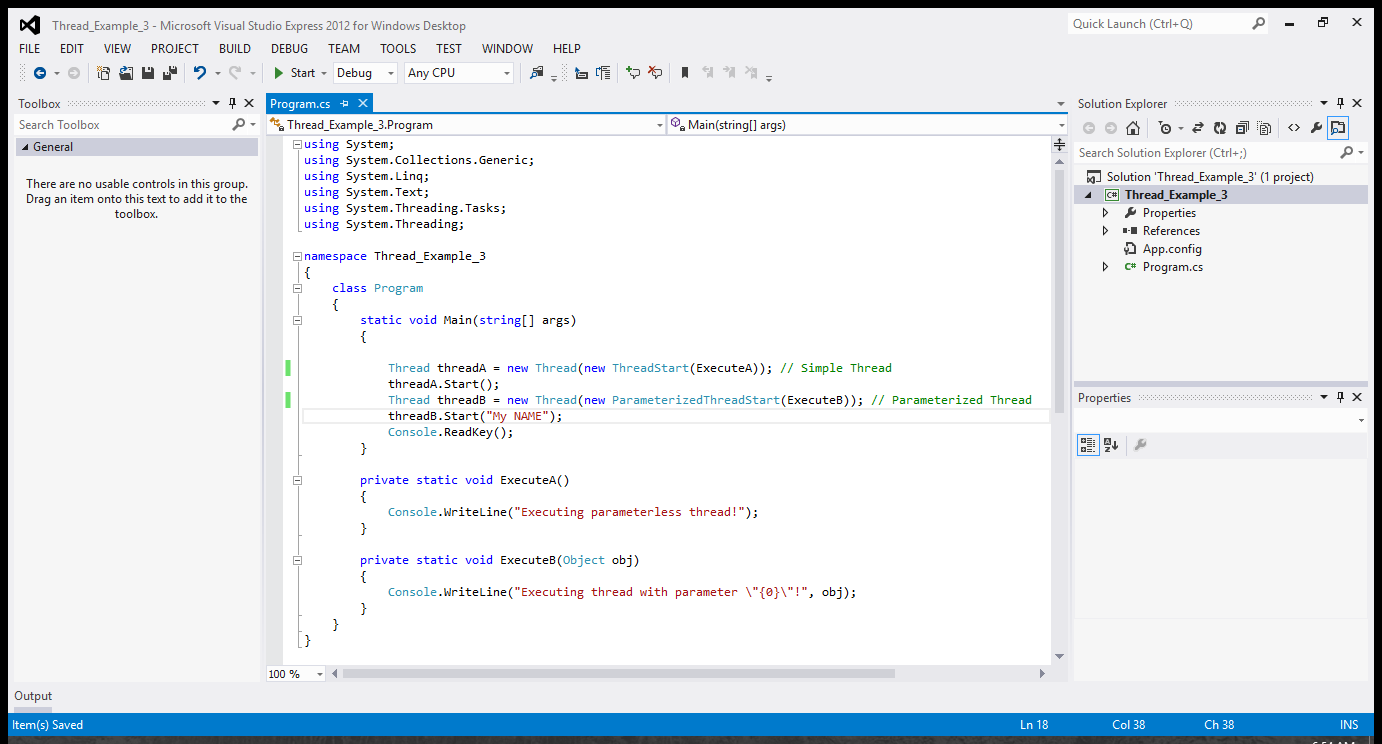Close the Toolbox panel
1382x744 pixels.
[248, 103]
